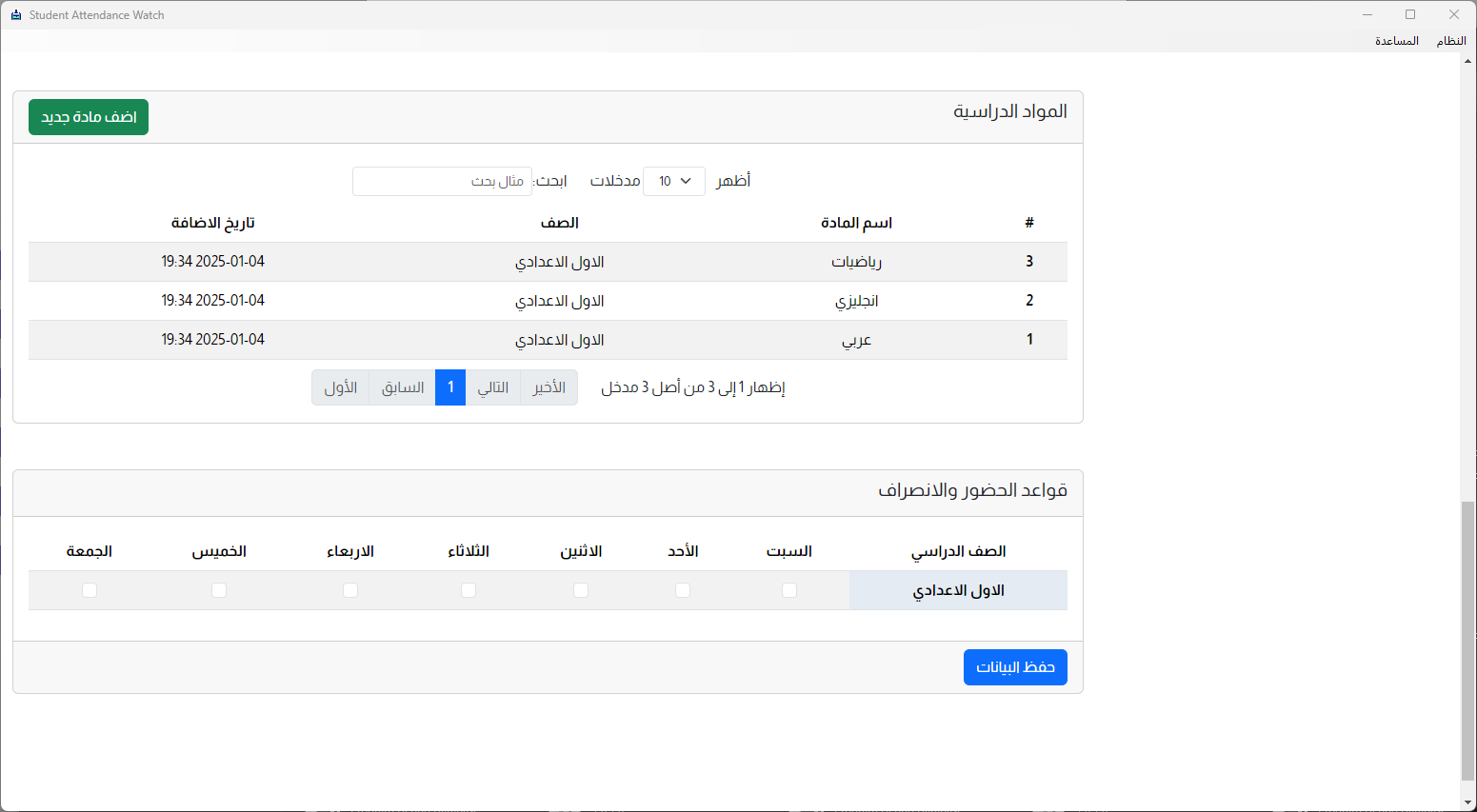
Task: Click the Student Attendance Watch app icon
Action: (15, 15)
